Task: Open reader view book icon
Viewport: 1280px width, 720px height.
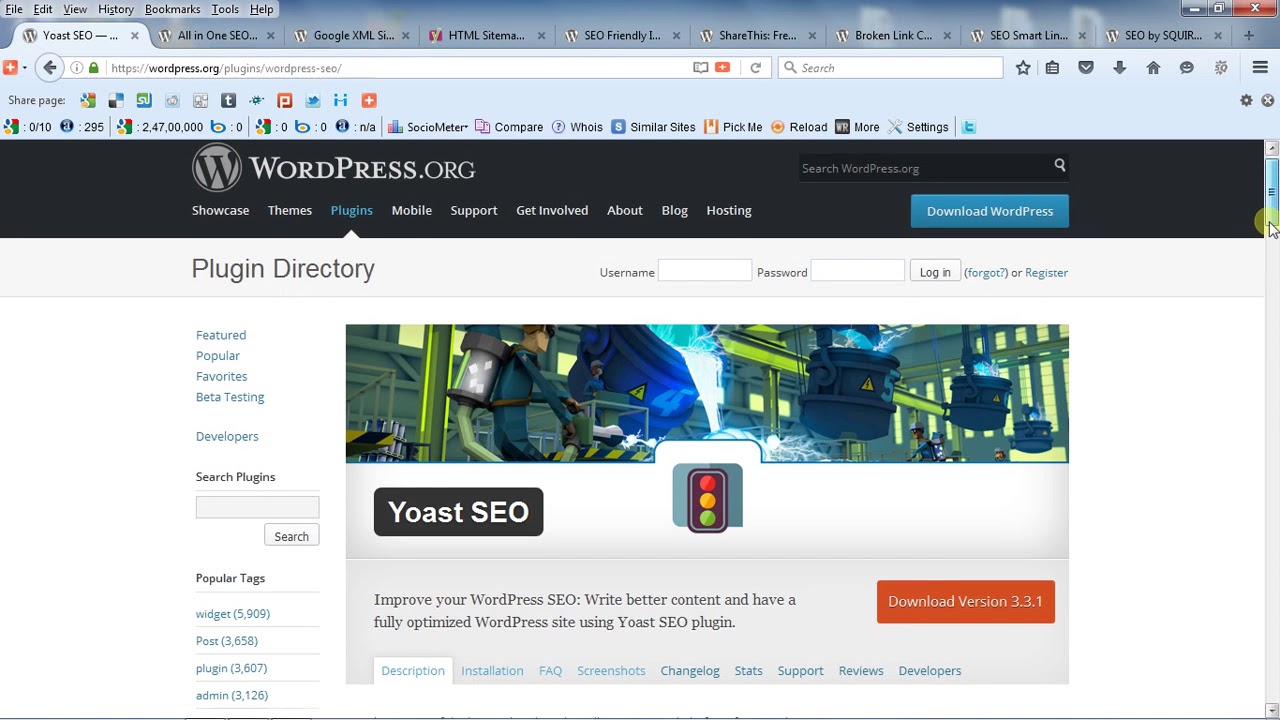Action: pyautogui.click(x=701, y=68)
